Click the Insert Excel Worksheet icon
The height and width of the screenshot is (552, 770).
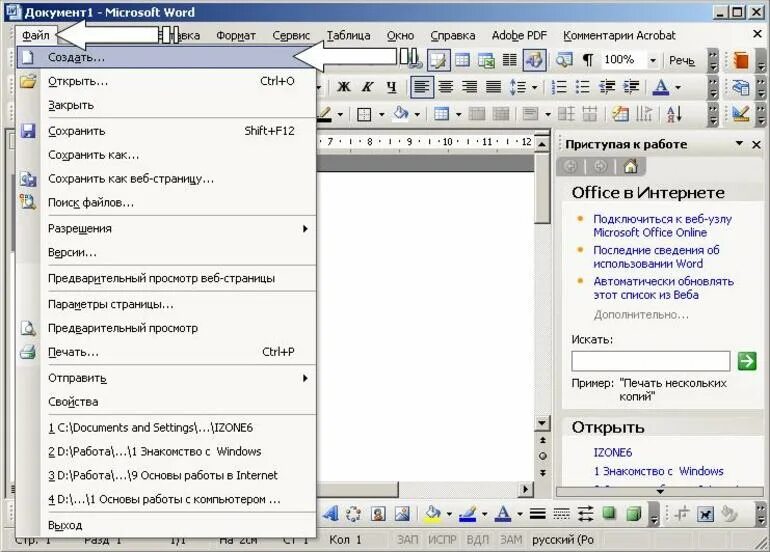[486, 60]
